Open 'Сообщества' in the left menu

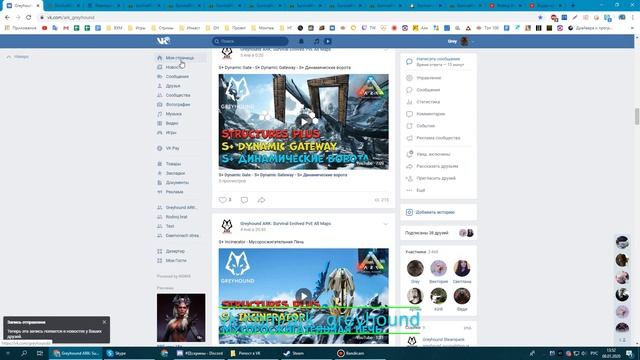click(x=178, y=95)
